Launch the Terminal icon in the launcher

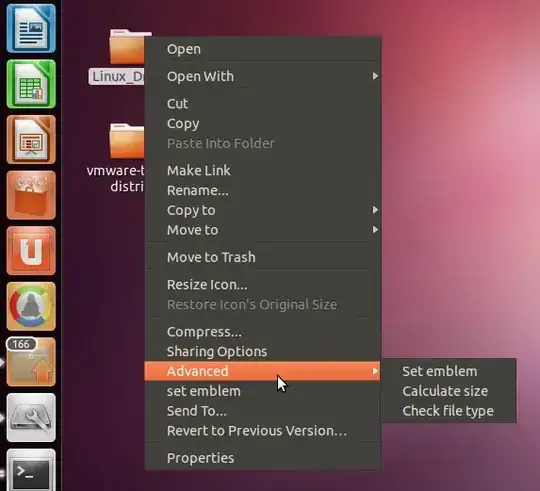pyautogui.click(x=31, y=470)
